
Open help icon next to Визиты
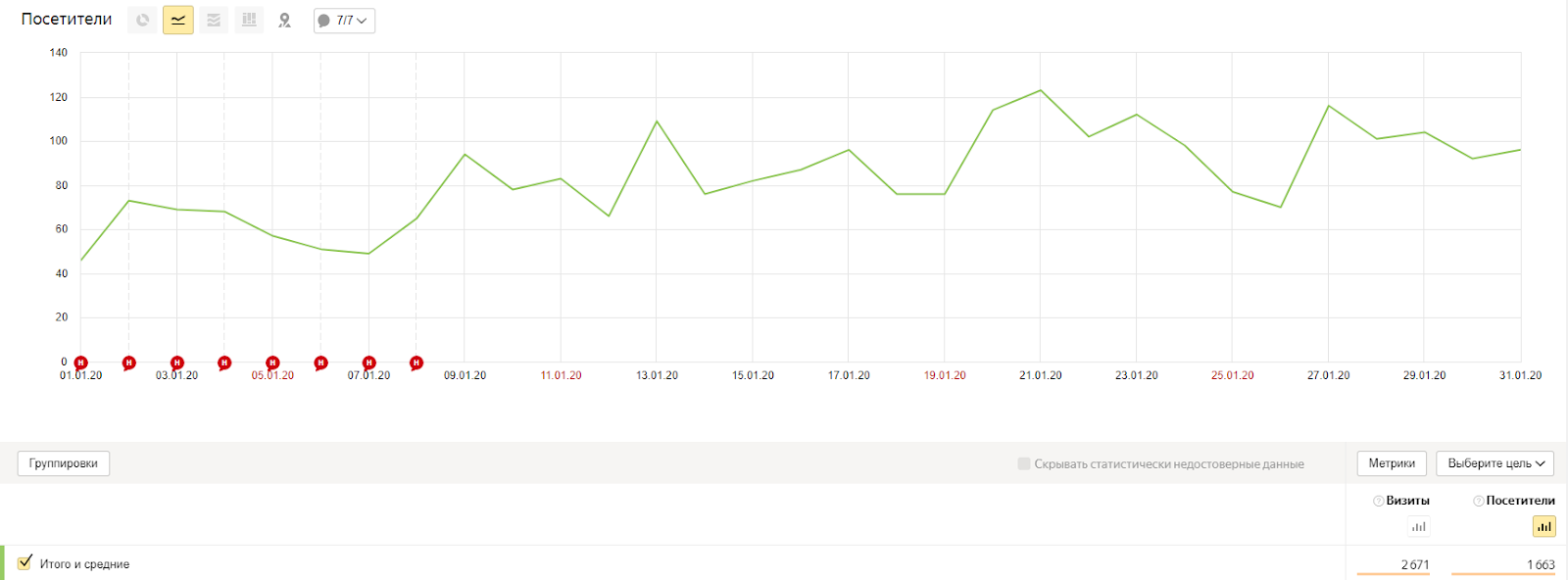tap(1379, 501)
